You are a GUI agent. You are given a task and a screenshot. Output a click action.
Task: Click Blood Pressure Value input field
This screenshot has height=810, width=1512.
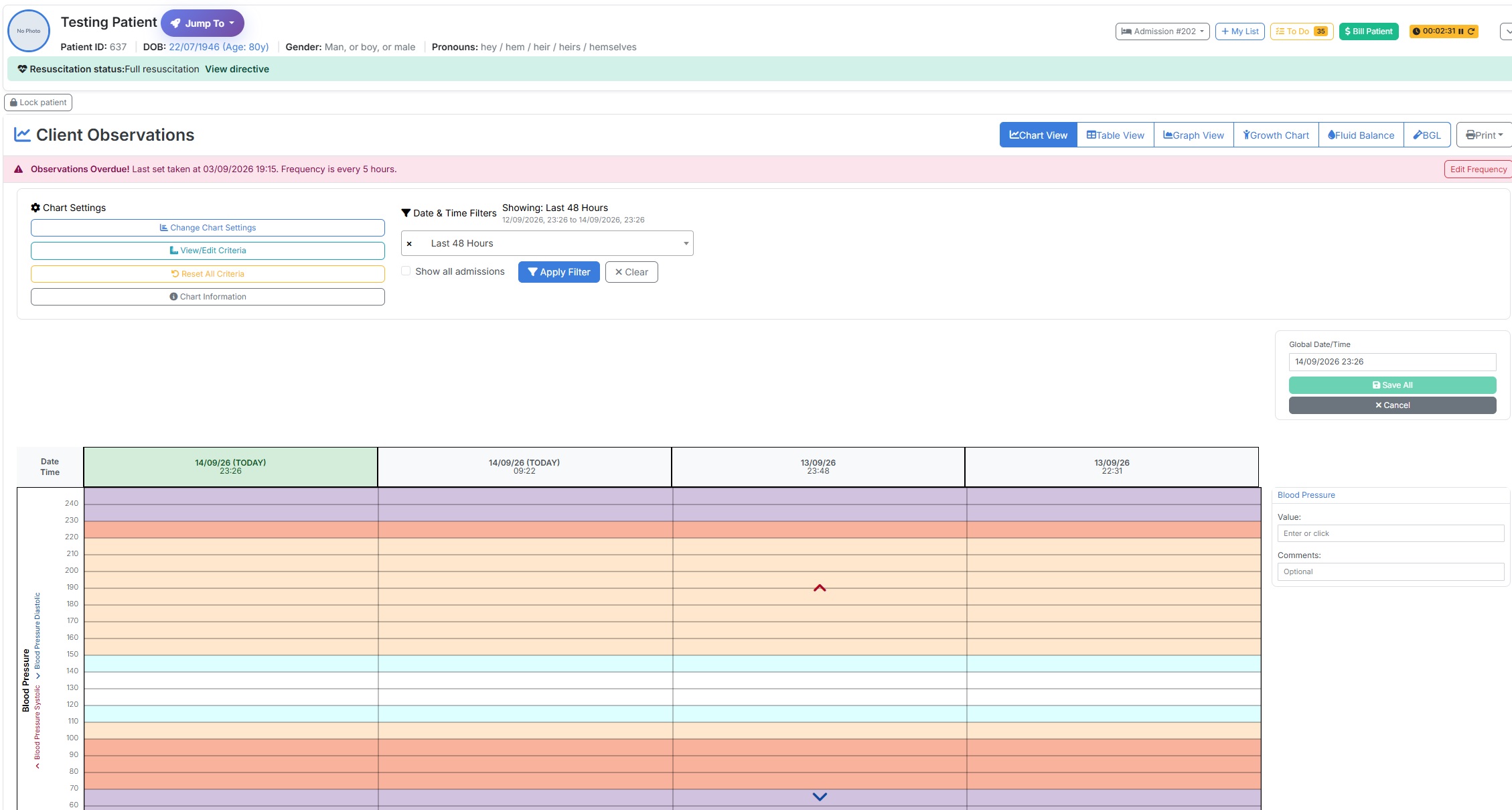click(1390, 533)
